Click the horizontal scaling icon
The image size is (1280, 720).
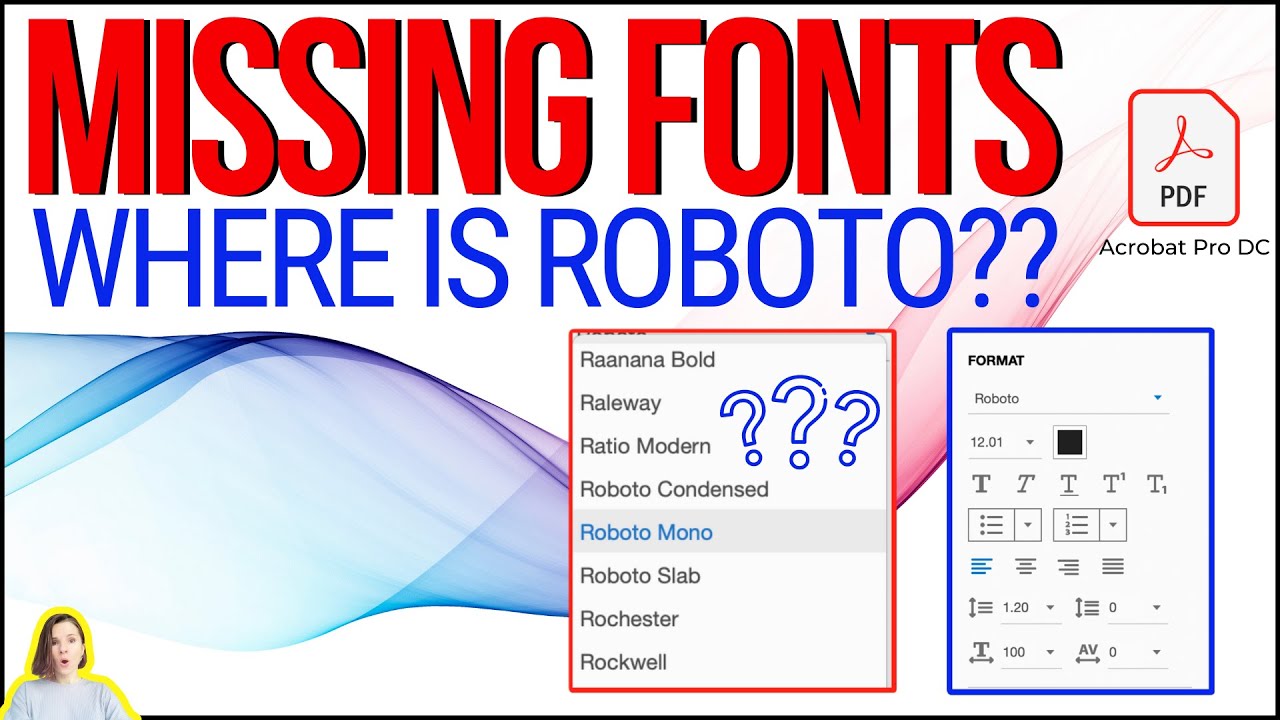(981, 652)
